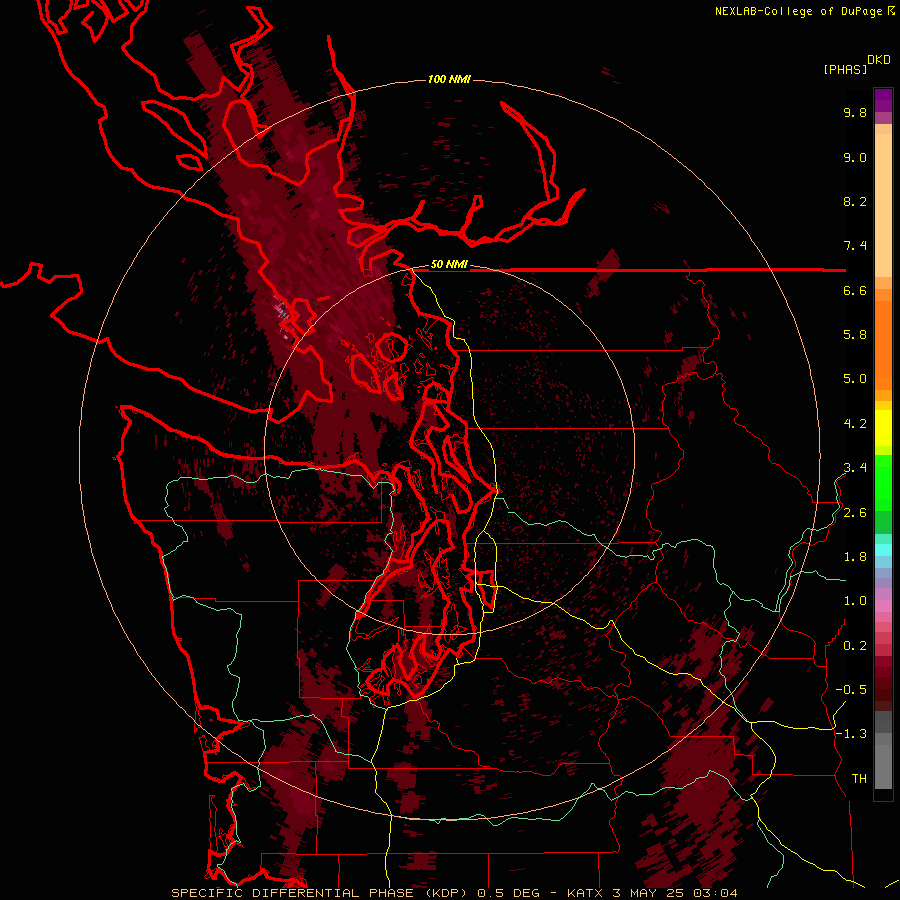The height and width of the screenshot is (900, 900).
Task: Click the DKD legend title
Action: [x=878, y=60]
